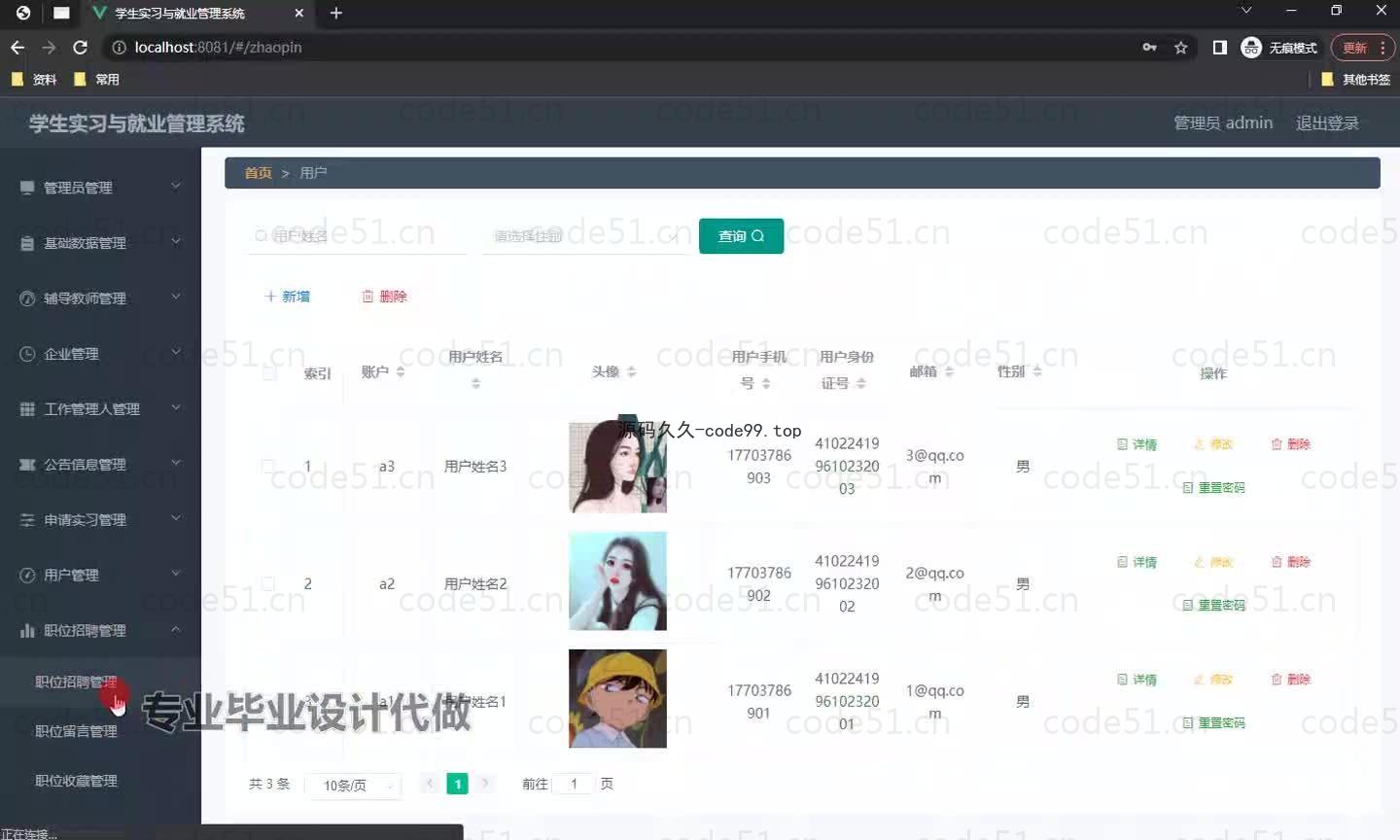The image size is (1400, 840).
Task: Click the 删除 batch delete button
Action: 384,297
